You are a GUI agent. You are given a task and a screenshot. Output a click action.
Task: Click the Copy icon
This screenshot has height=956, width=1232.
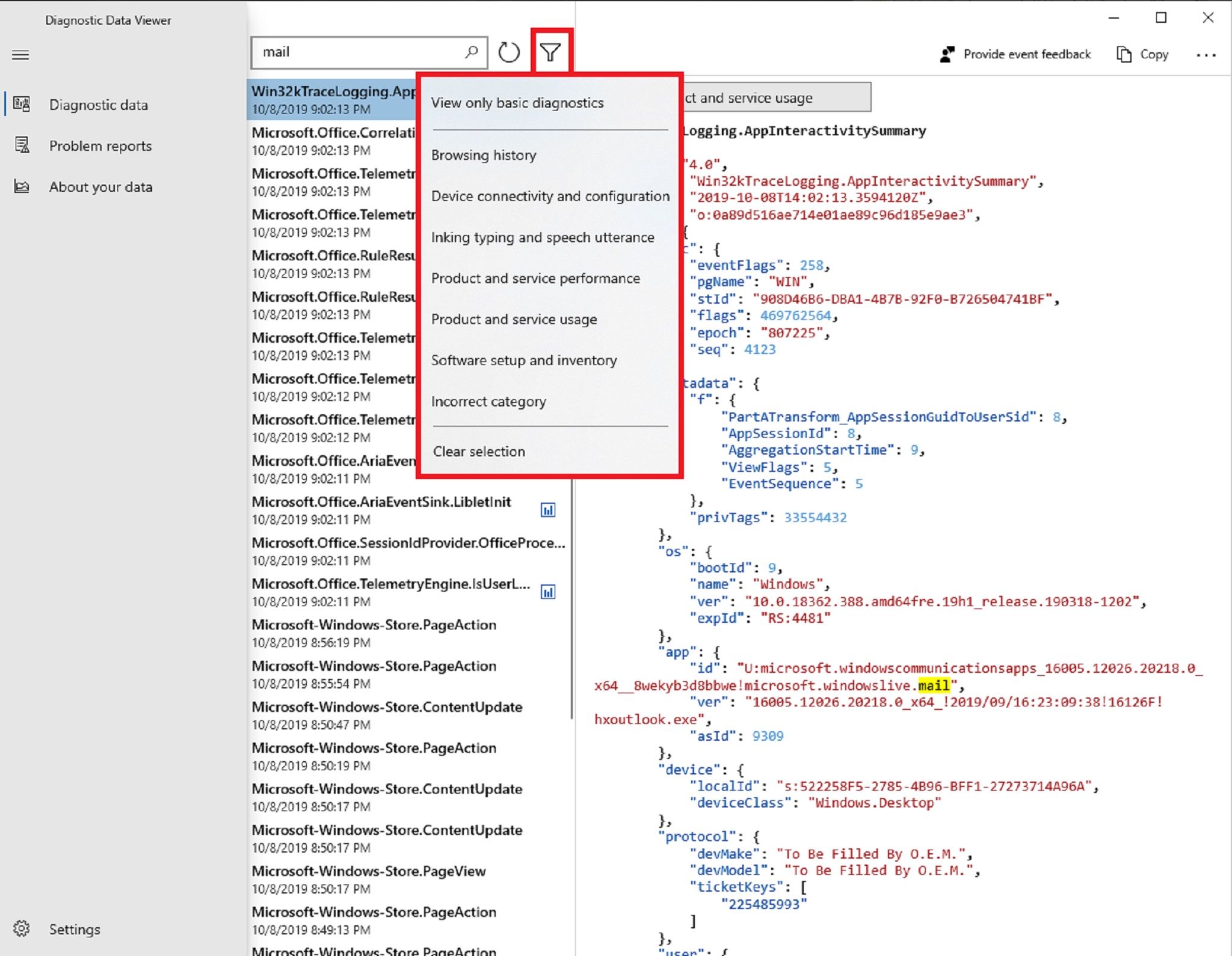pyautogui.click(x=1124, y=55)
